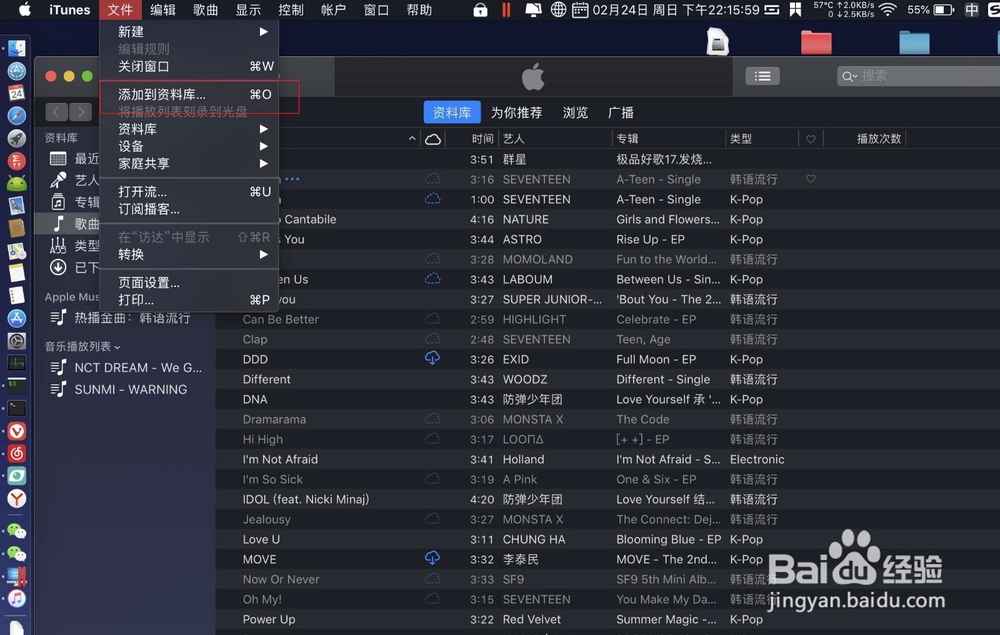Choose 打印... menu item

pos(189,300)
